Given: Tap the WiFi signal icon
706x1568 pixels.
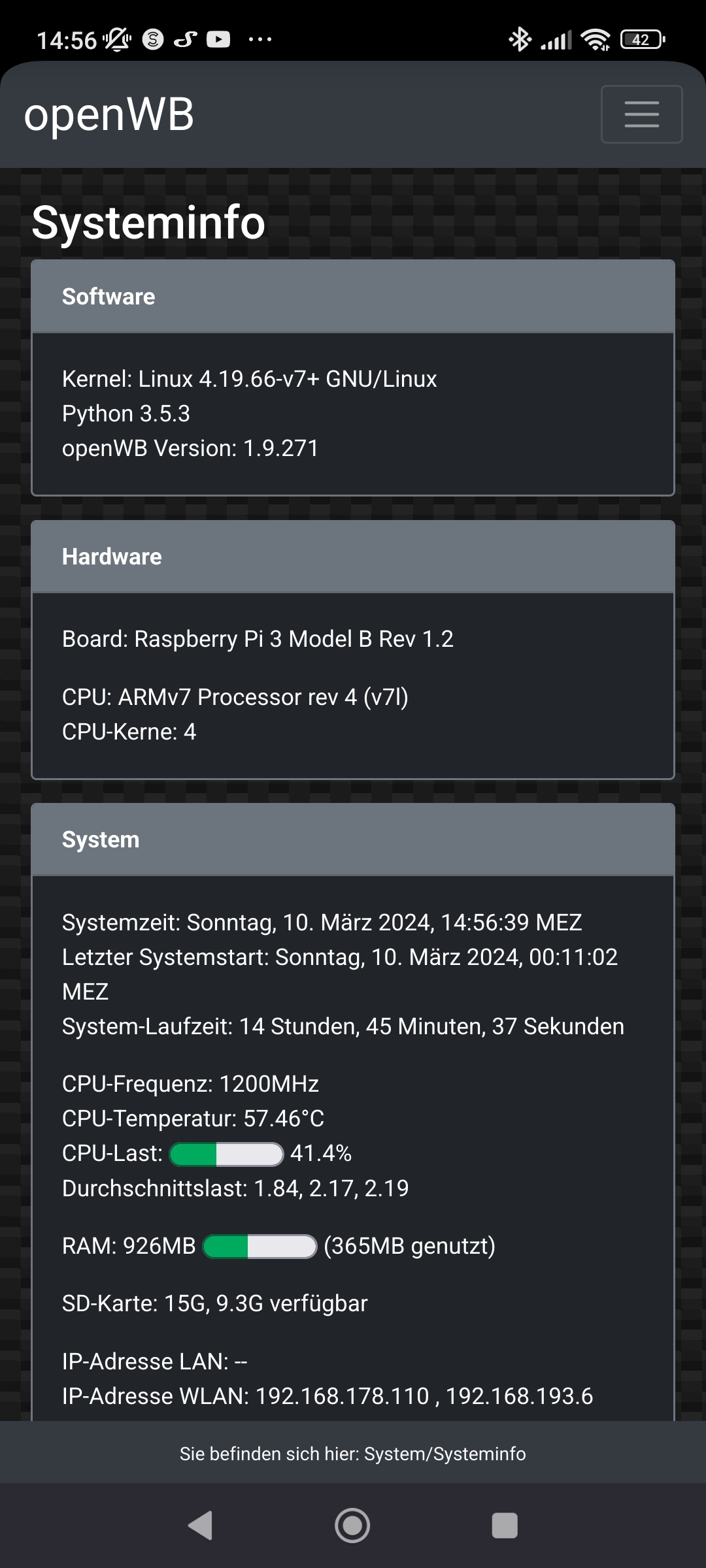Looking at the screenshot, I should coord(596,40).
